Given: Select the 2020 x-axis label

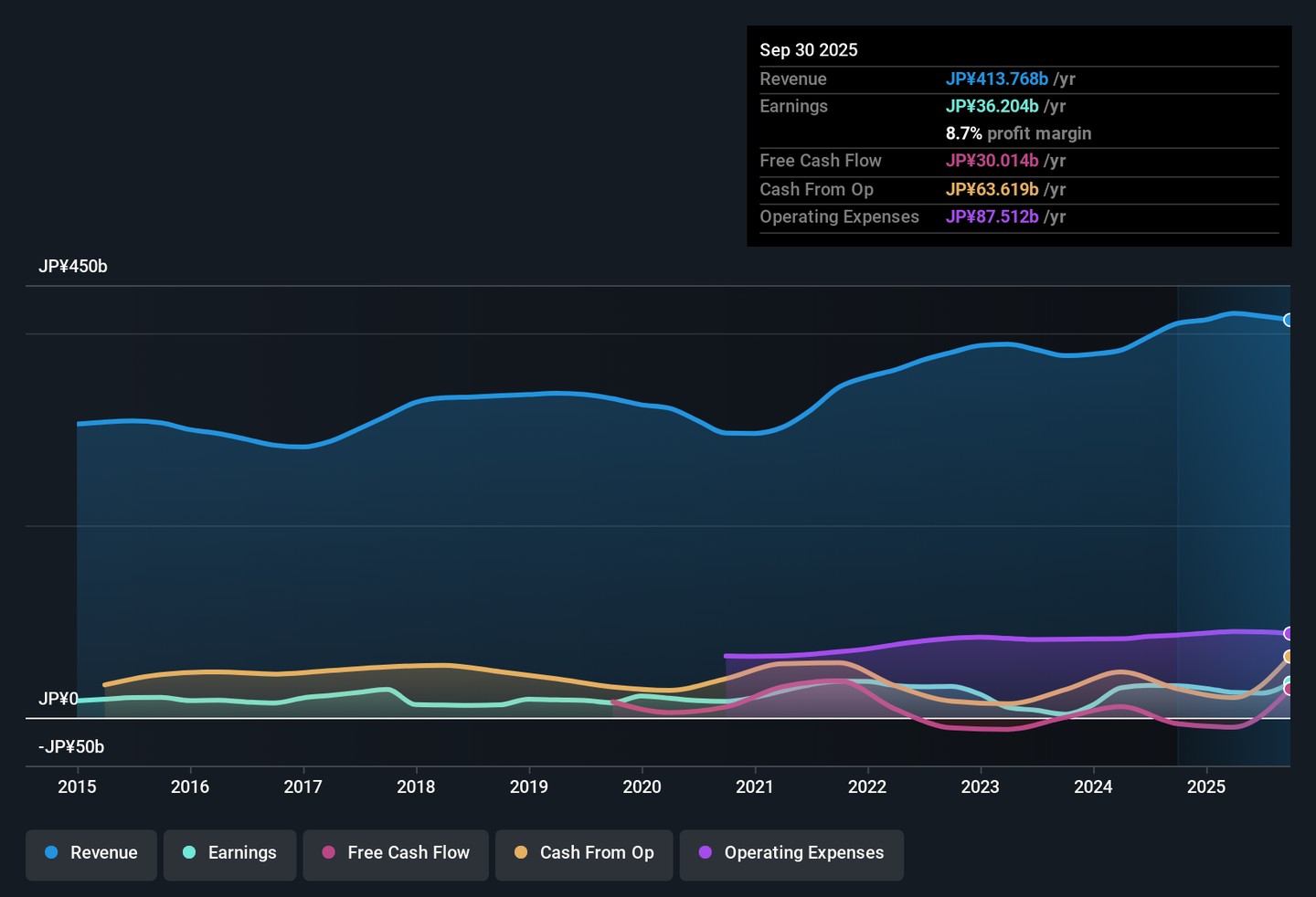Looking at the screenshot, I should 642,787.
